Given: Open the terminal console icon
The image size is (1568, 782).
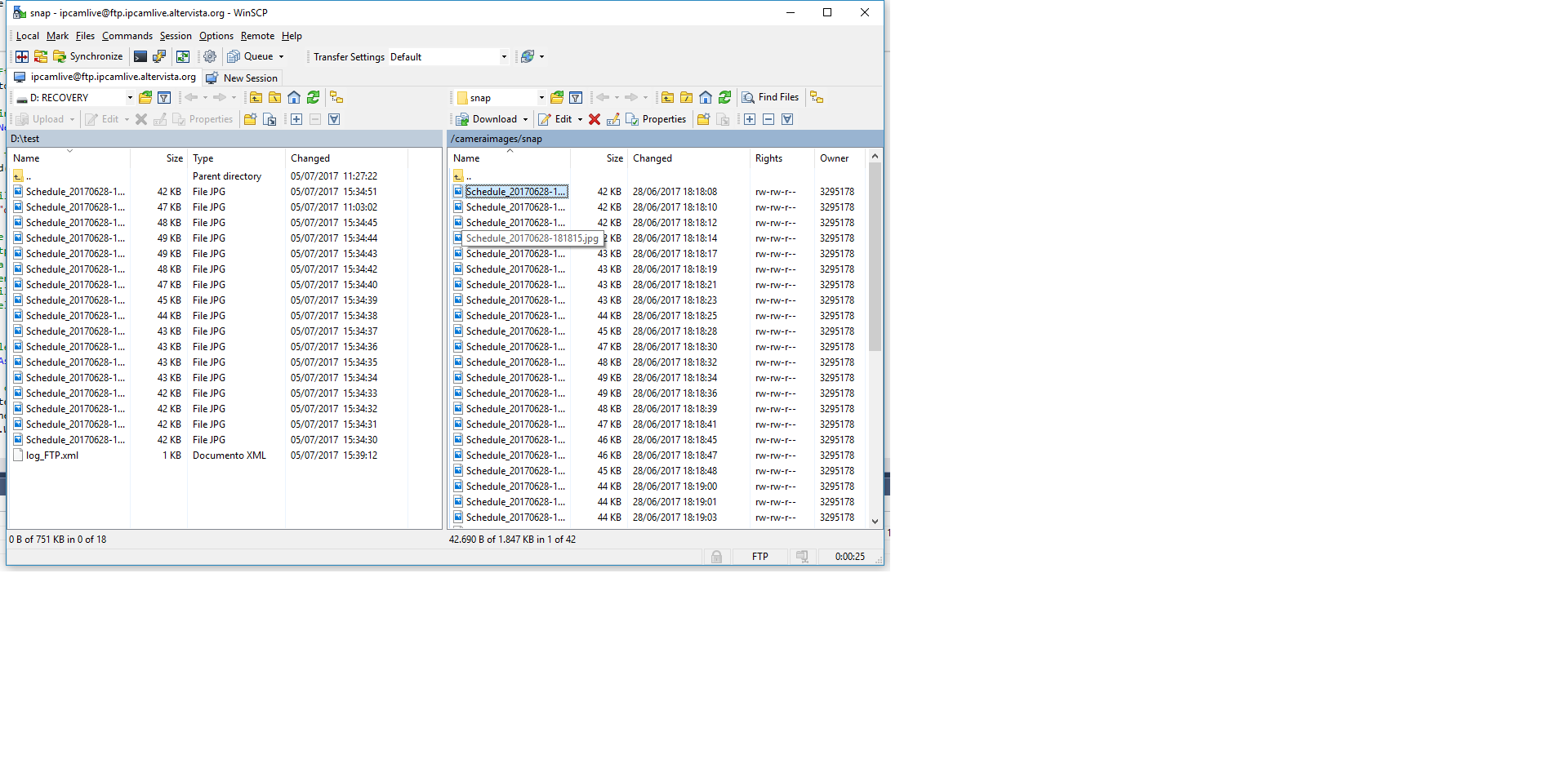Looking at the screenshot, I should [x=140, y=56].
